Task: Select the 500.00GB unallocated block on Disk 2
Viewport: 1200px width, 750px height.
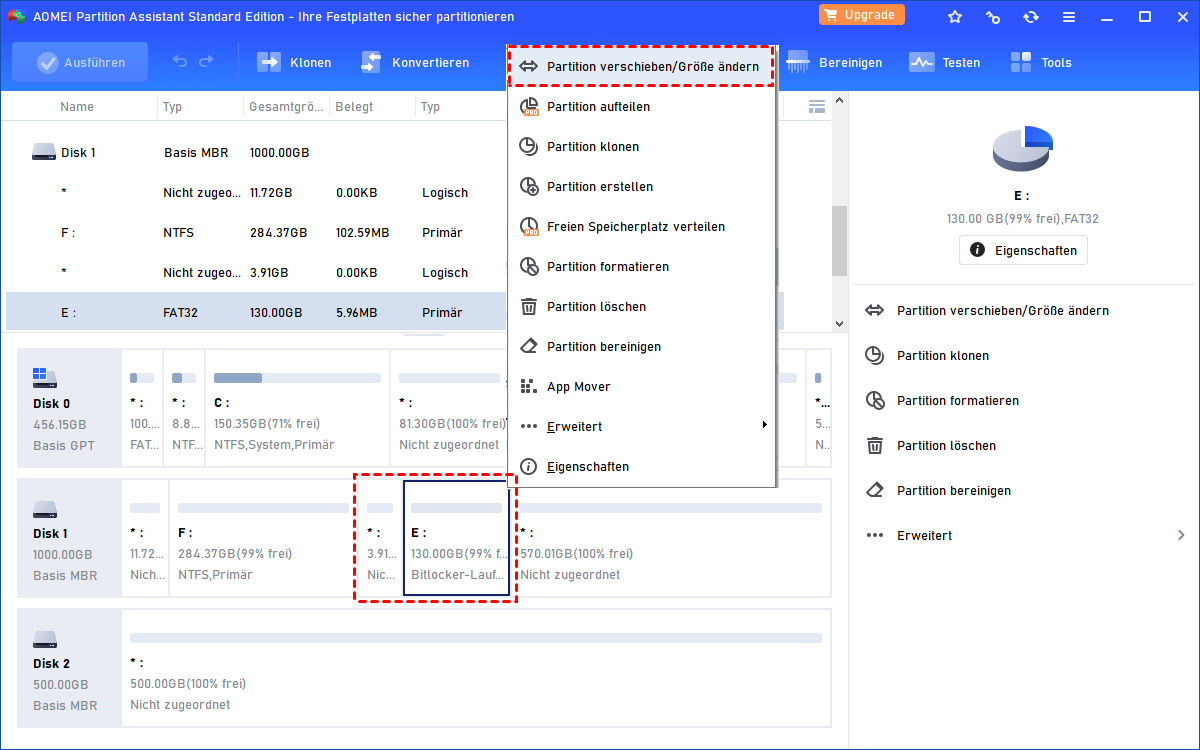Action: coord(476,668)
